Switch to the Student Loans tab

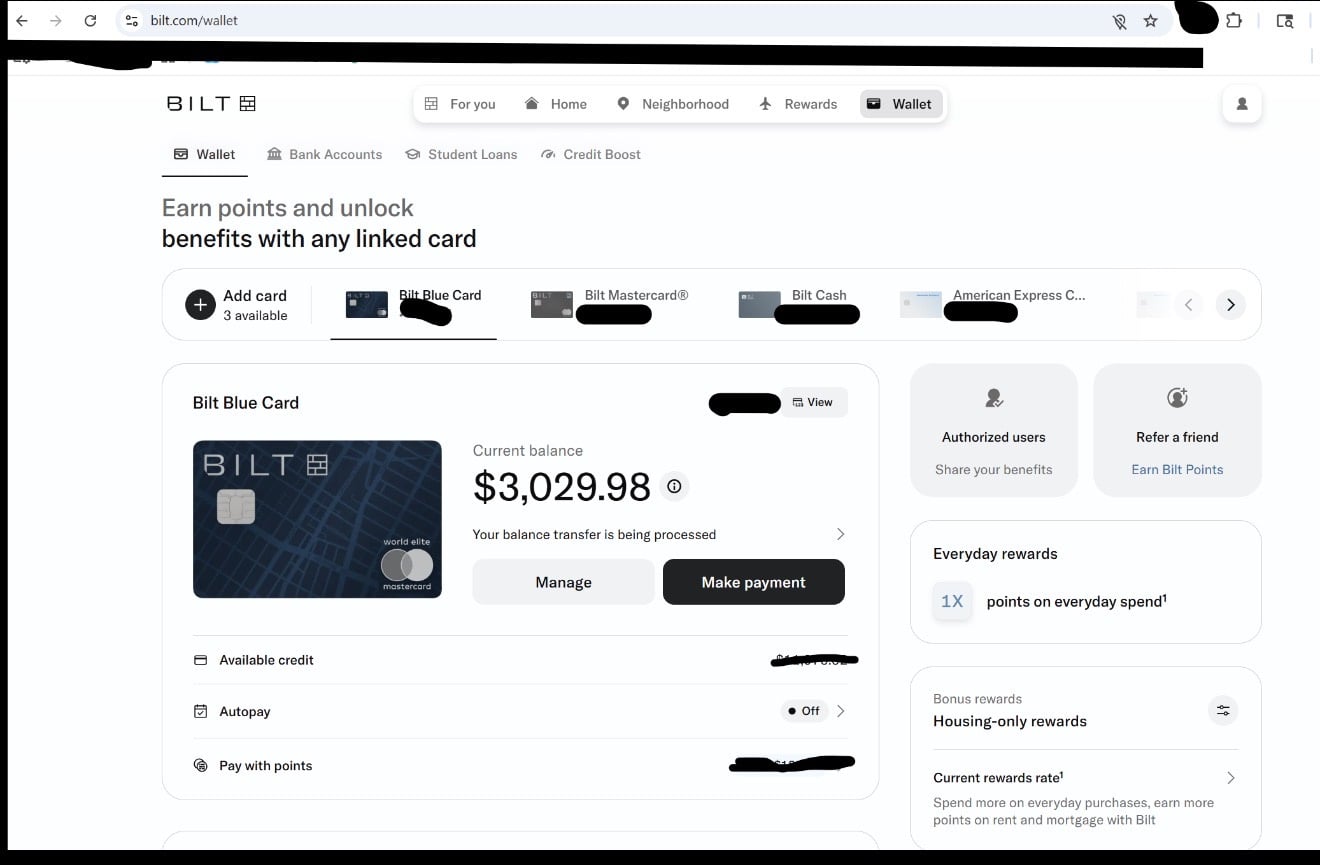tap(461, 154)
